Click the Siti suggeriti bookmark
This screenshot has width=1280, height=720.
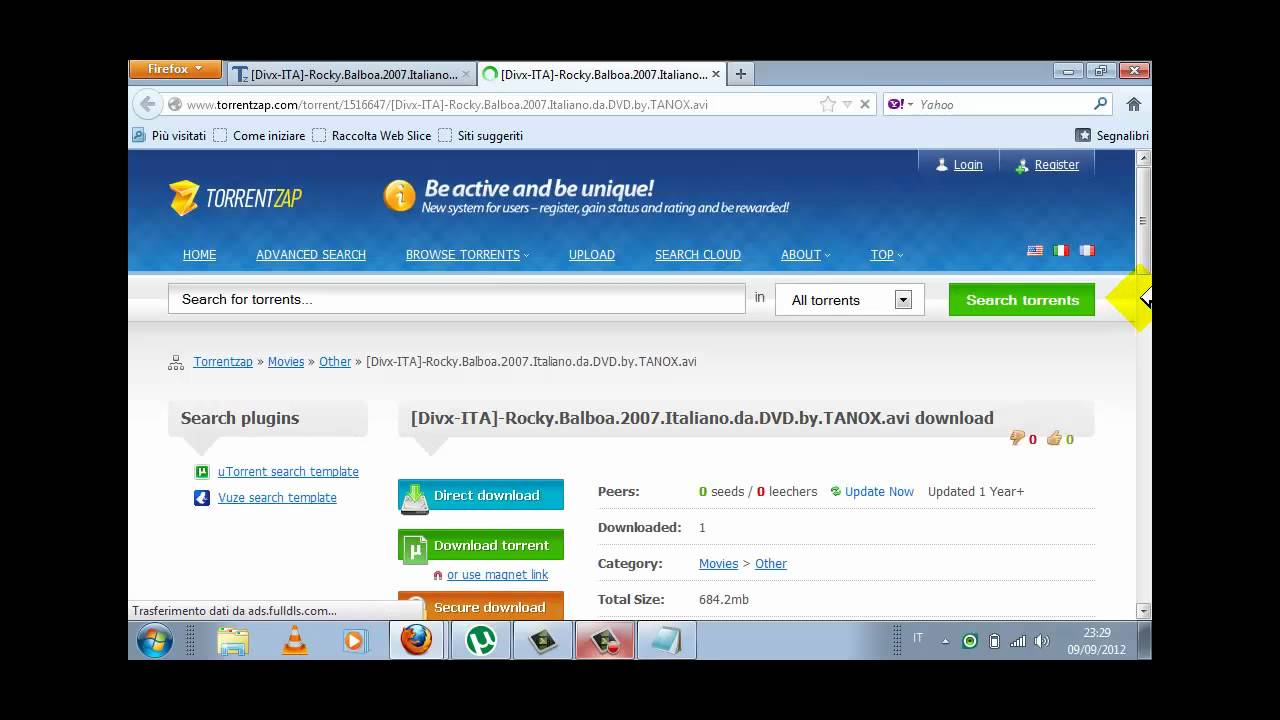(x=481, y=136)
